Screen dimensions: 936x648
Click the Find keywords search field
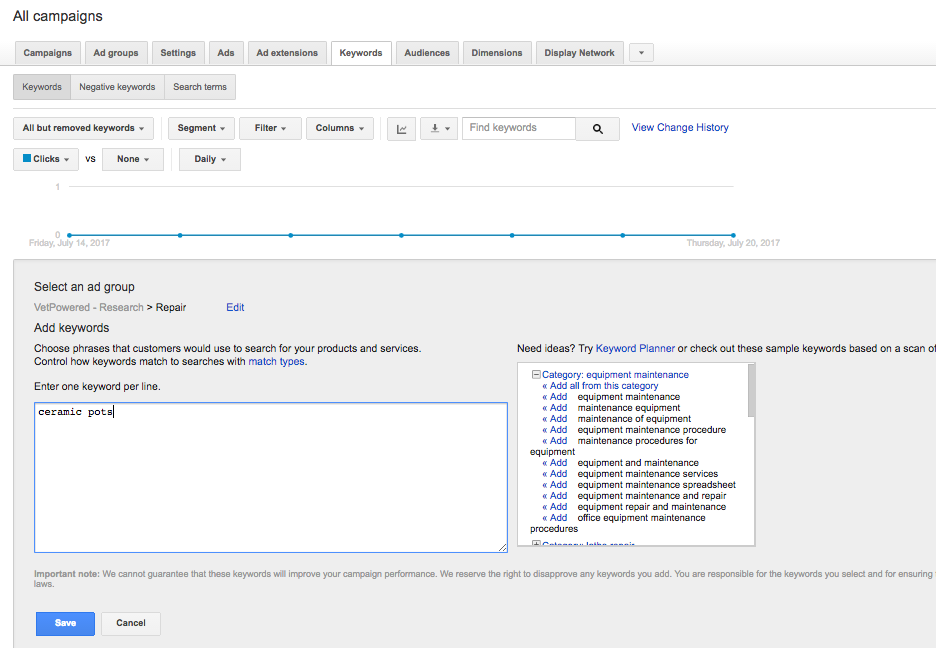click(x=519, y=128)
